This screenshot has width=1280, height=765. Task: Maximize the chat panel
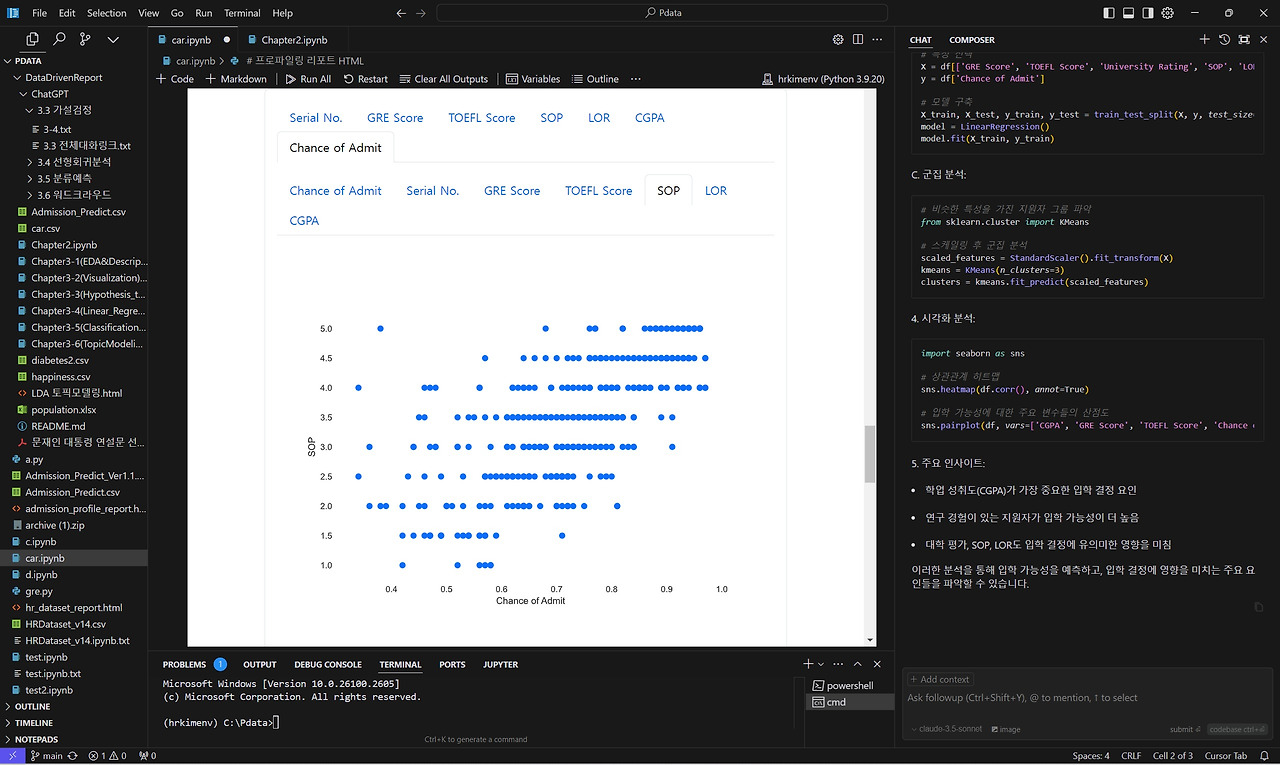click(1244, 40)
